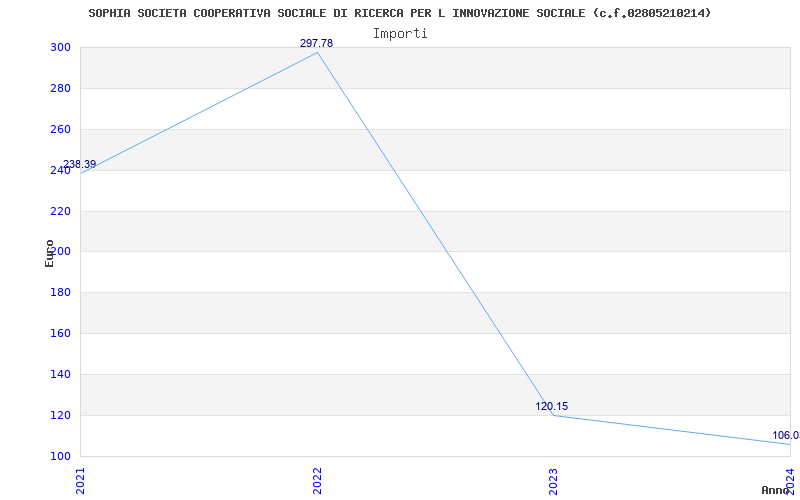The image size is (800, 500).
Task: Click the 100 y-axis value
Action: (x=60, y=456)
